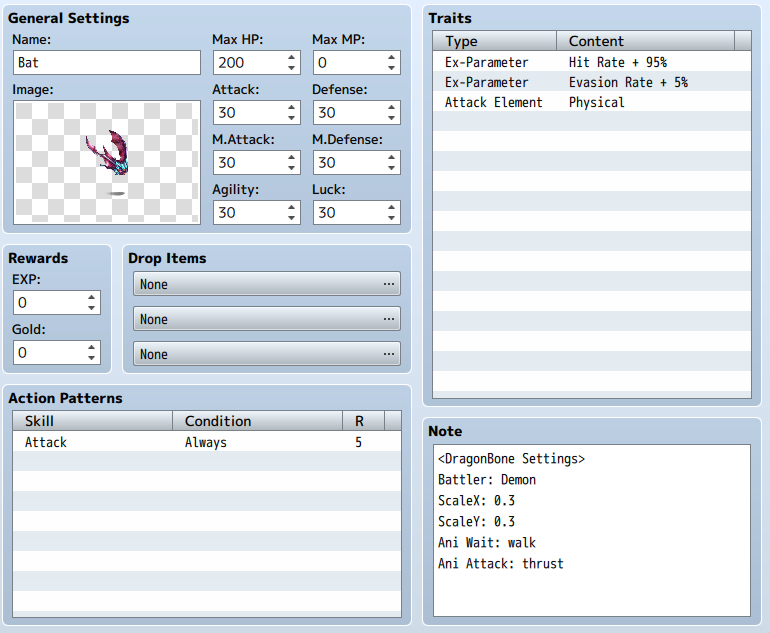
Task: Decrease Max MP with down arrow
Action: [x=391, y=68]
